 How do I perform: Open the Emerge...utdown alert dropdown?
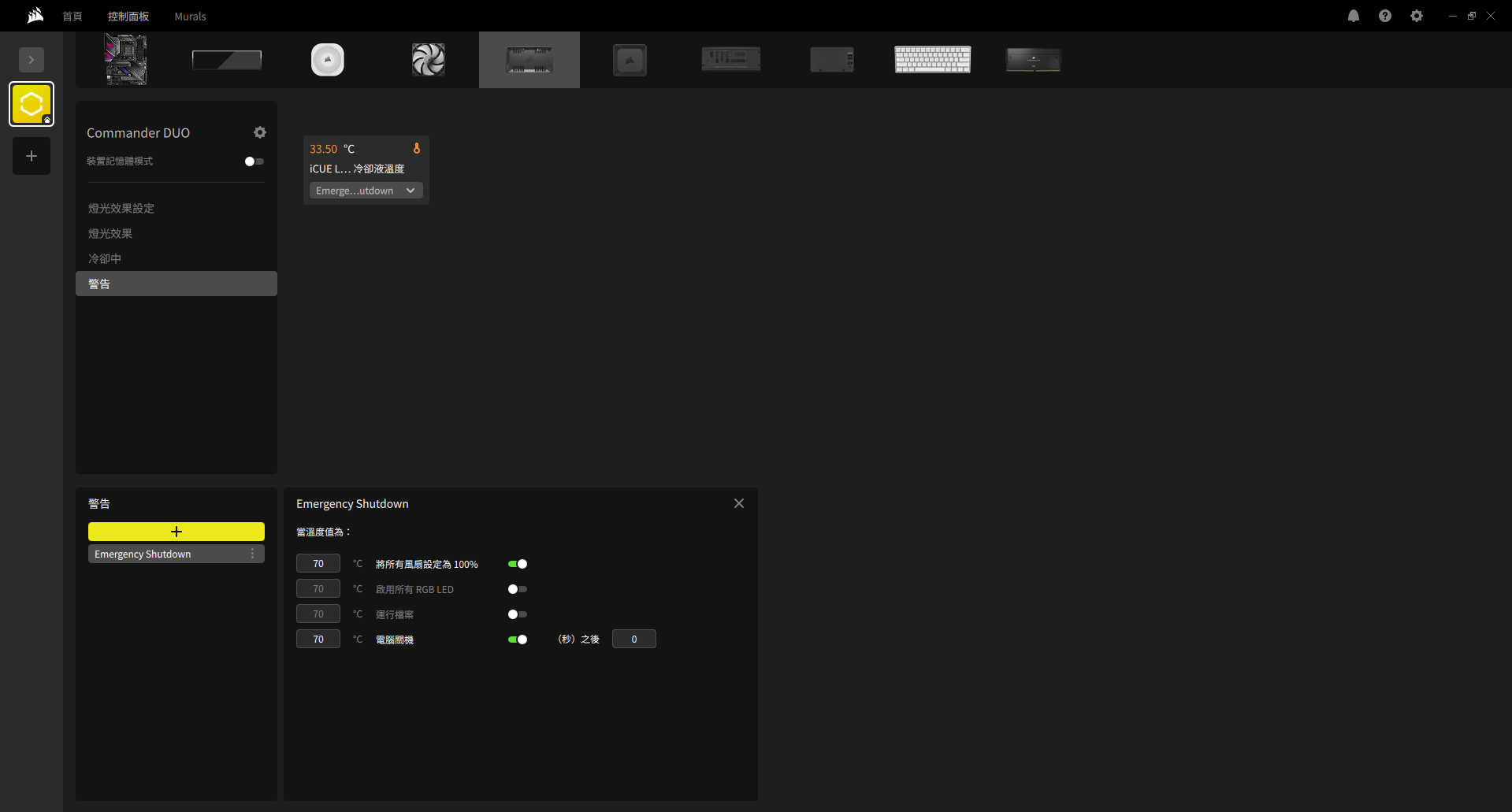(366, 191)
